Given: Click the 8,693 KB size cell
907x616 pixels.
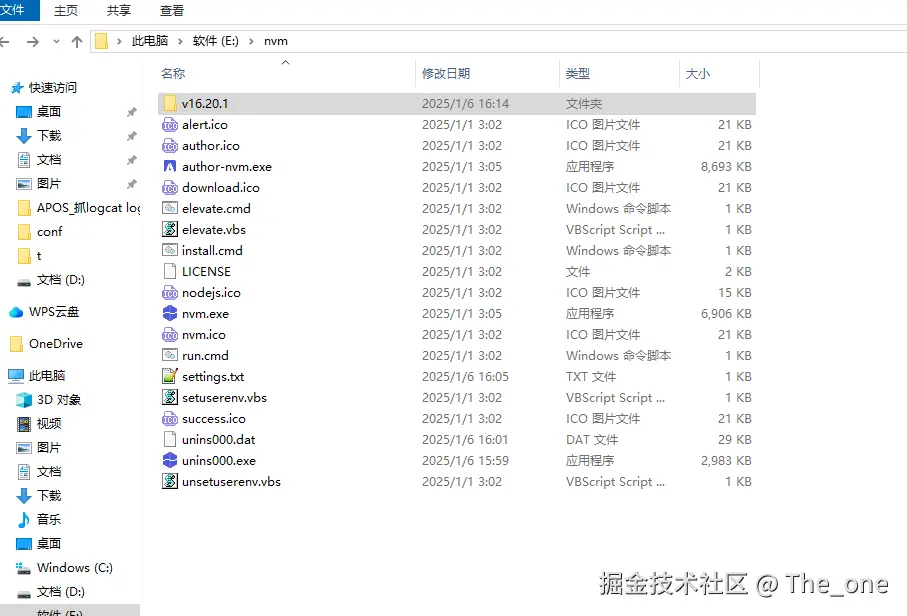Looking at the screenshot, I should click(x=726, y=167).
